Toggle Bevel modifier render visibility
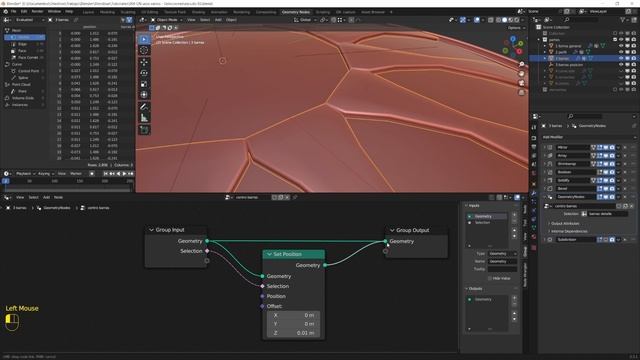 (612, 189)
